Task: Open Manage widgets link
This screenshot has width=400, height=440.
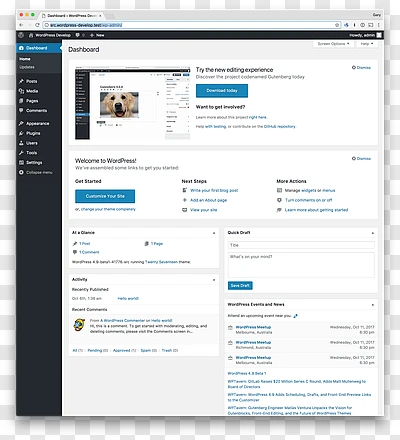Action: (x=309, y=191)
